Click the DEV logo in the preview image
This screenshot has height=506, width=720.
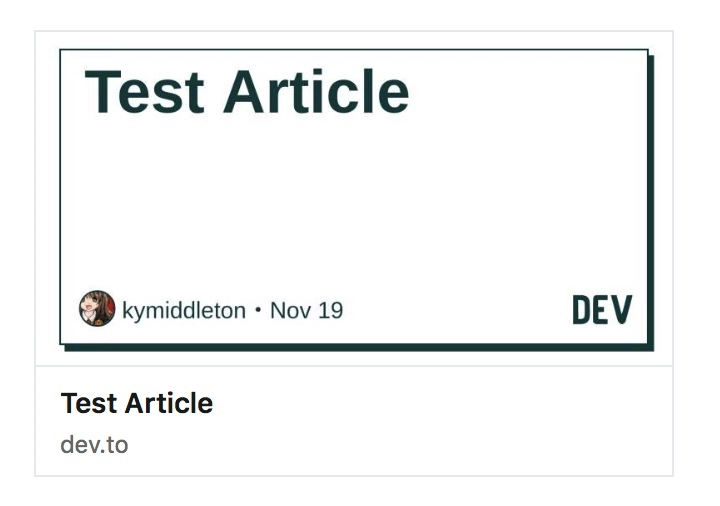tap(602, 310)
